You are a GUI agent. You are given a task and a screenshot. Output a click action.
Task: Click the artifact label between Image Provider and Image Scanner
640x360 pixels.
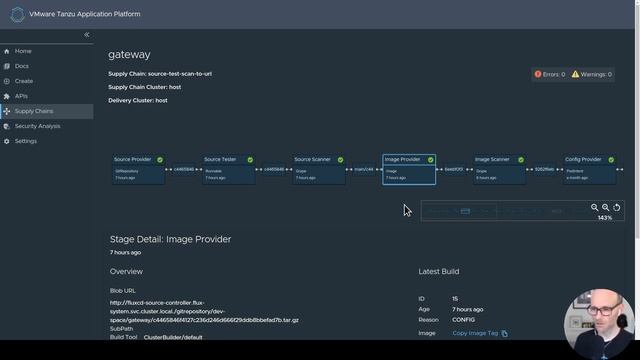(454, 169)
